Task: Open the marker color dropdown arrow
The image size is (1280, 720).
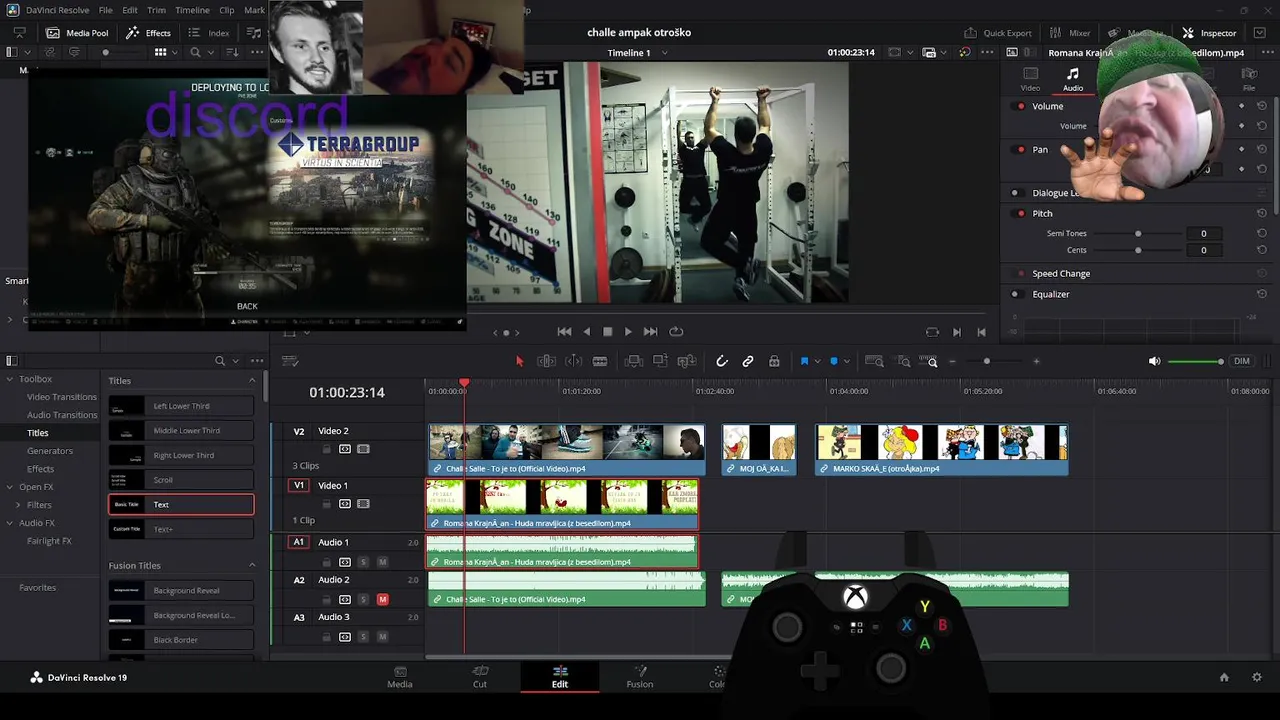Action: coord(846,361)
